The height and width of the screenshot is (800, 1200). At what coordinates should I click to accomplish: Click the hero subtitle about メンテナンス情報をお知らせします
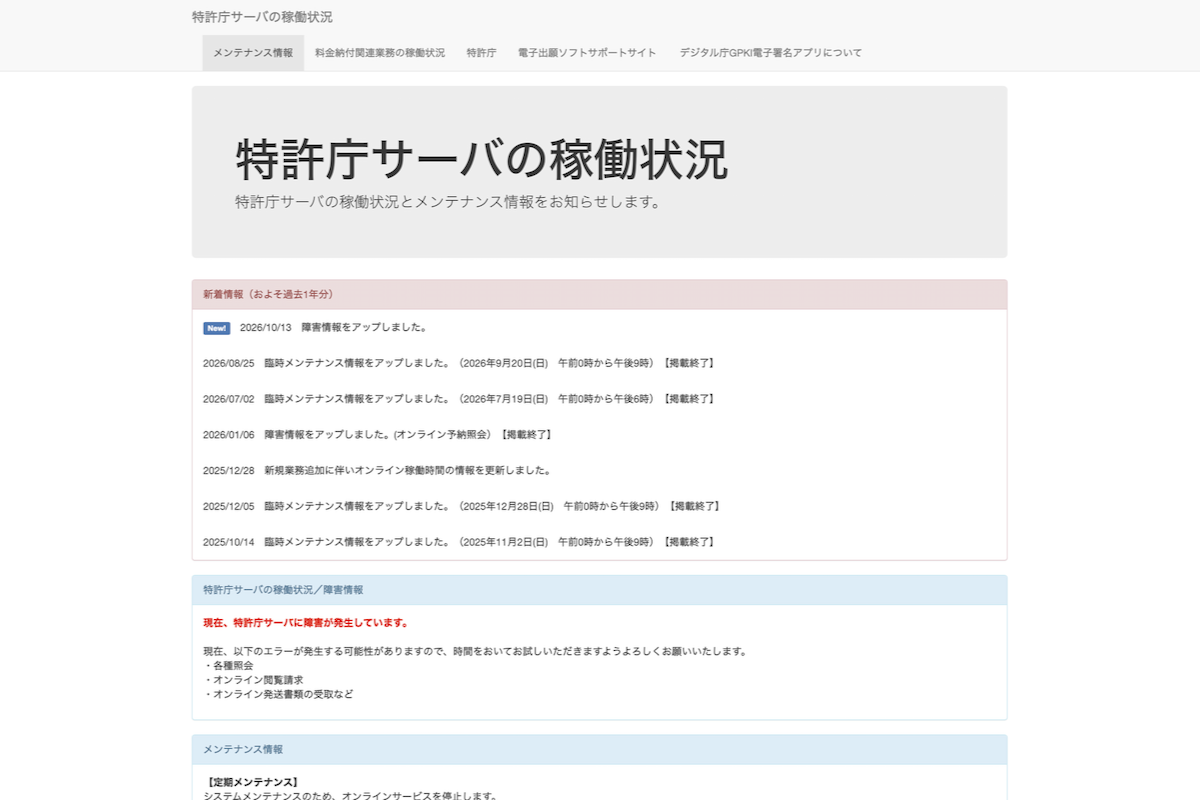click(x=448, y=202)
